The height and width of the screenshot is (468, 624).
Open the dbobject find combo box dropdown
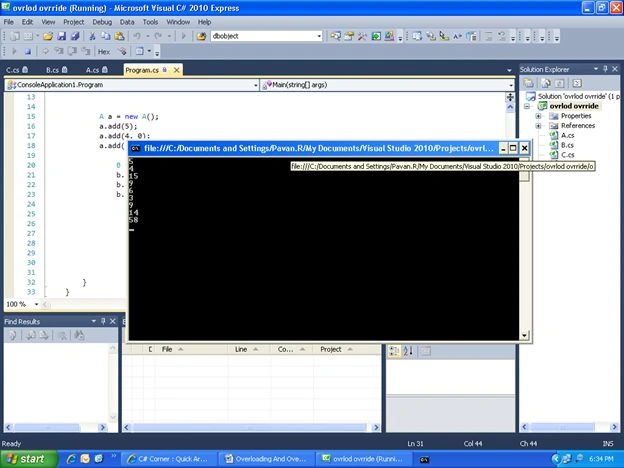(319, 36)
